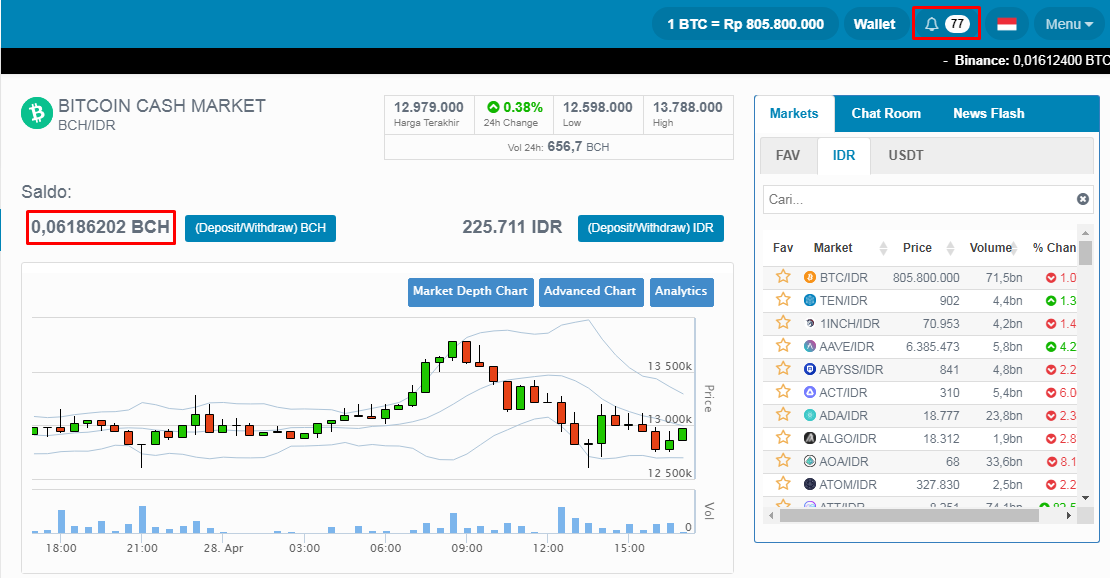The width and height of the screenshot is (1110, 578).
Task: Open the Analytics view
Action: coord(681,291)
